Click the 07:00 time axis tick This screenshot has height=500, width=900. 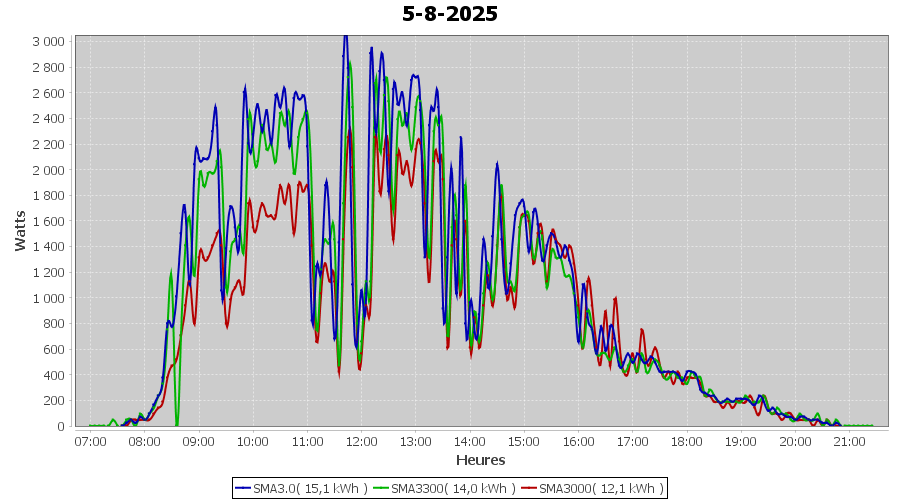coord(90,441)
